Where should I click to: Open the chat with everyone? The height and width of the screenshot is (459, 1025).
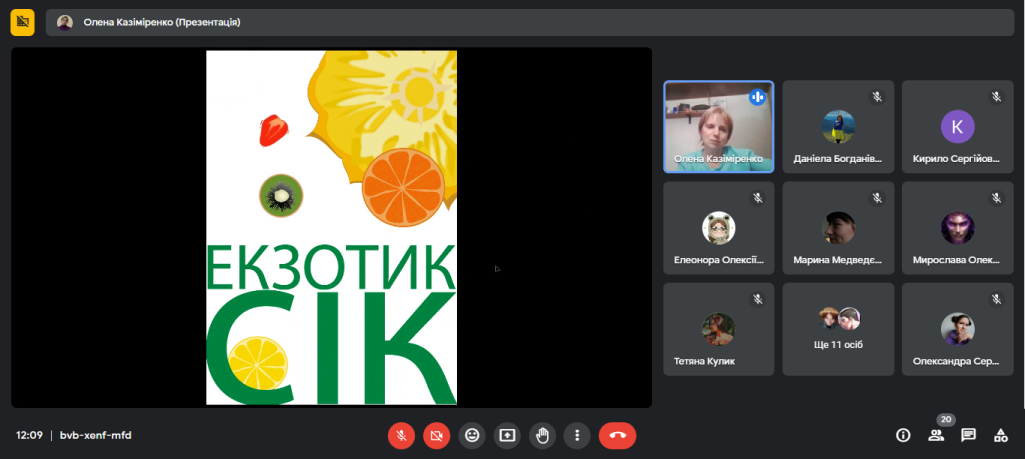click(x=968, y=435)
